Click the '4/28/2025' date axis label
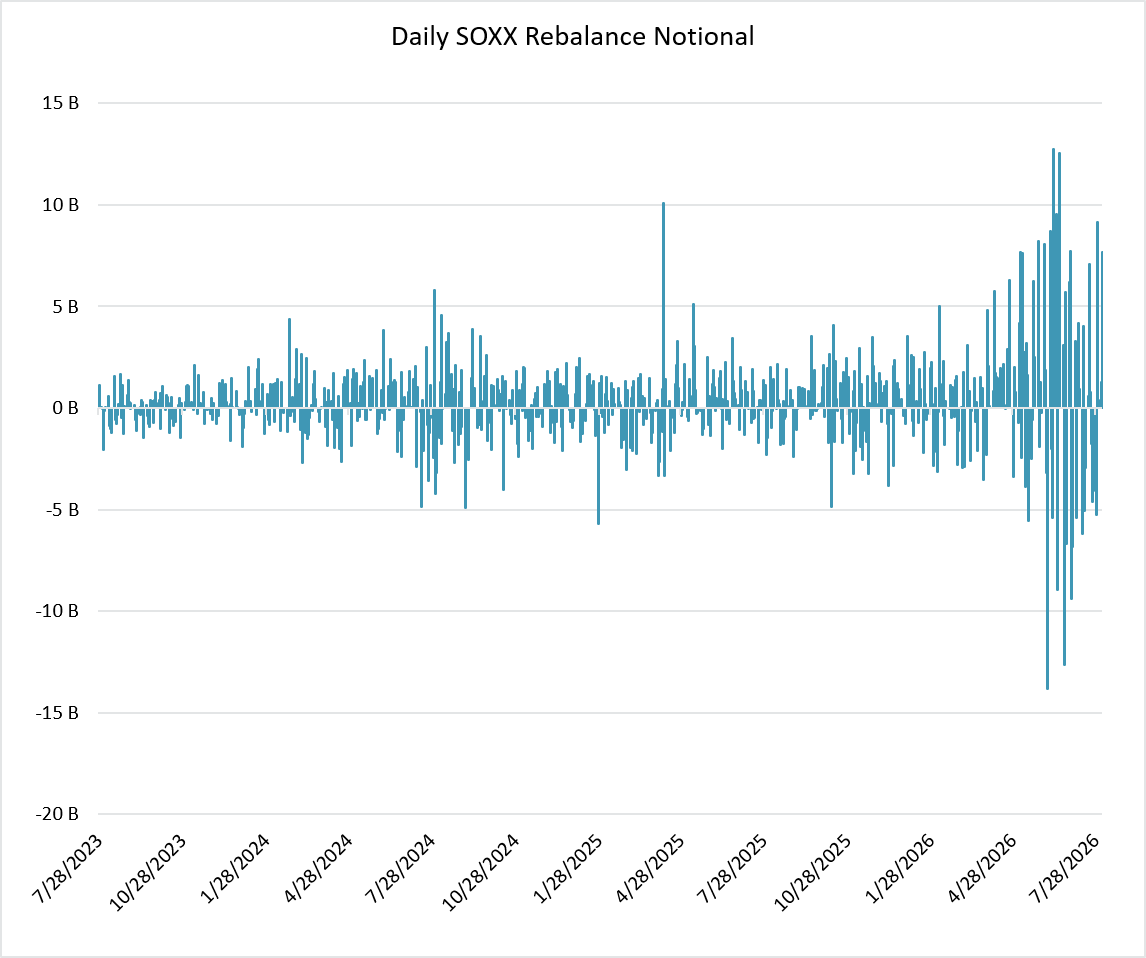The height and width of the screenshot is (958, 1146). pyautogui.click(x=650, y=868)
